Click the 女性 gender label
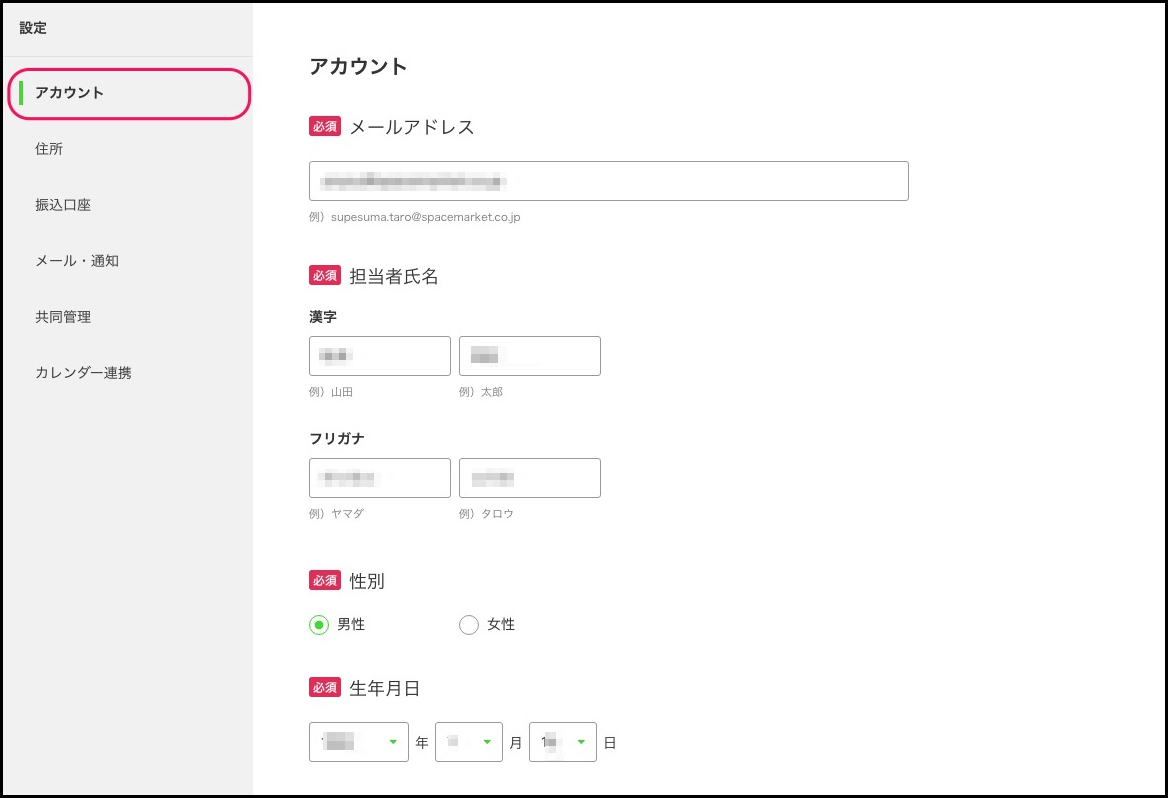This screenshot has height=798, width=1168. [501, 625]
